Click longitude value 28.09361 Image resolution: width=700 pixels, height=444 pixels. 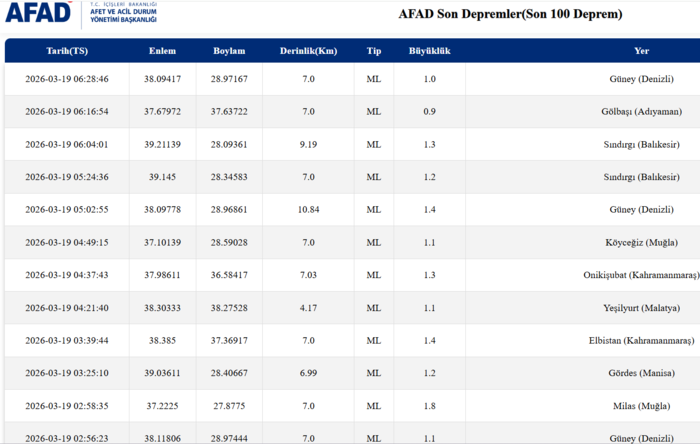[x=229, y=145]
